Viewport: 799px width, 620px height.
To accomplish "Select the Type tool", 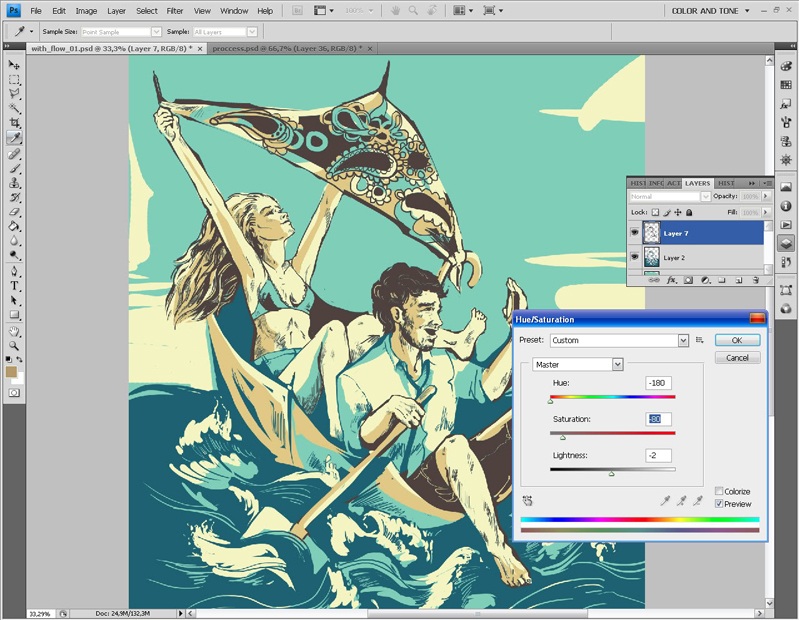I will (15, 285).
